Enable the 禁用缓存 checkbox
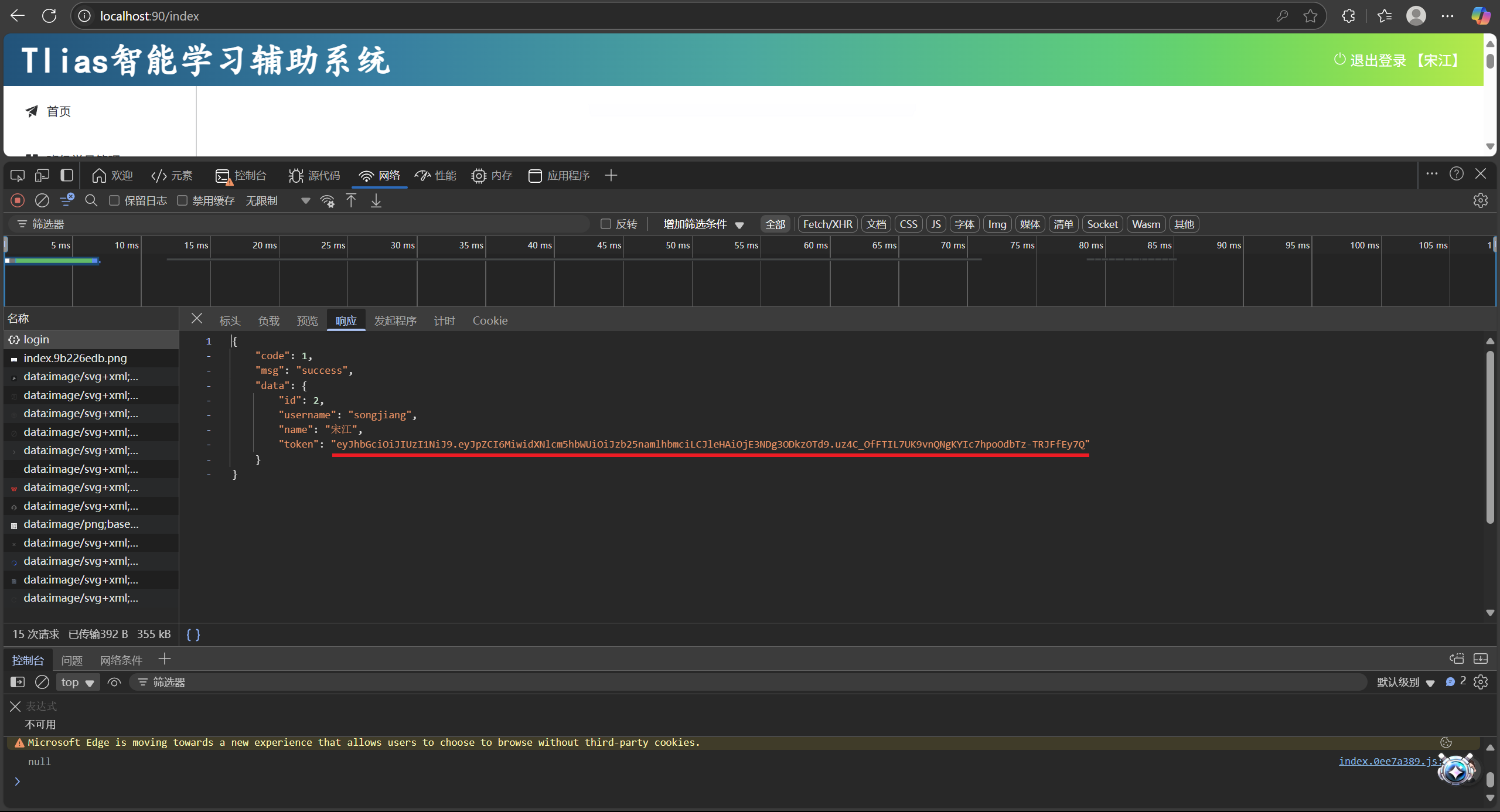Screen dimensions: 1500x812 coord(182,200)
